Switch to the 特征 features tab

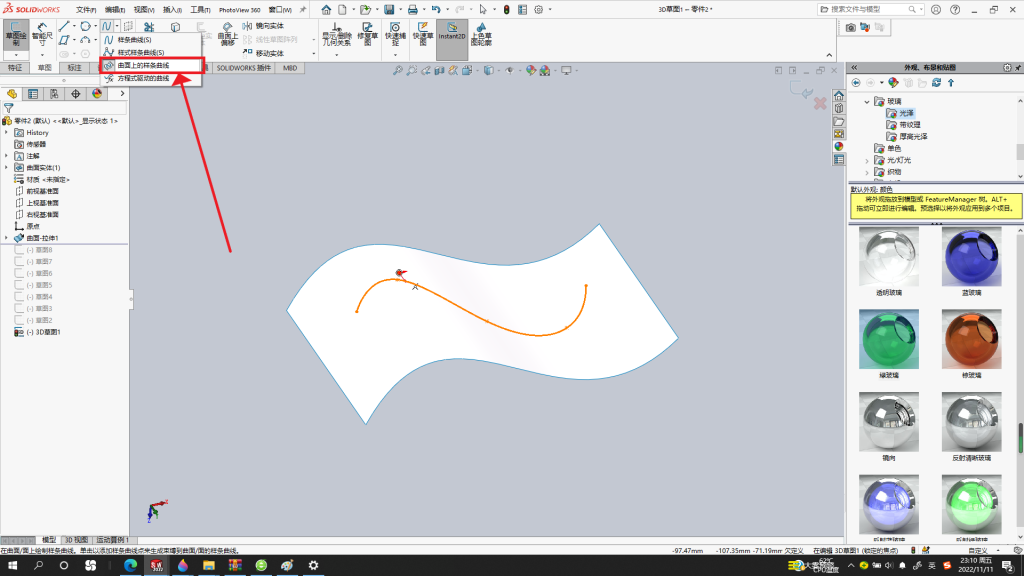(x=14, y=68)
